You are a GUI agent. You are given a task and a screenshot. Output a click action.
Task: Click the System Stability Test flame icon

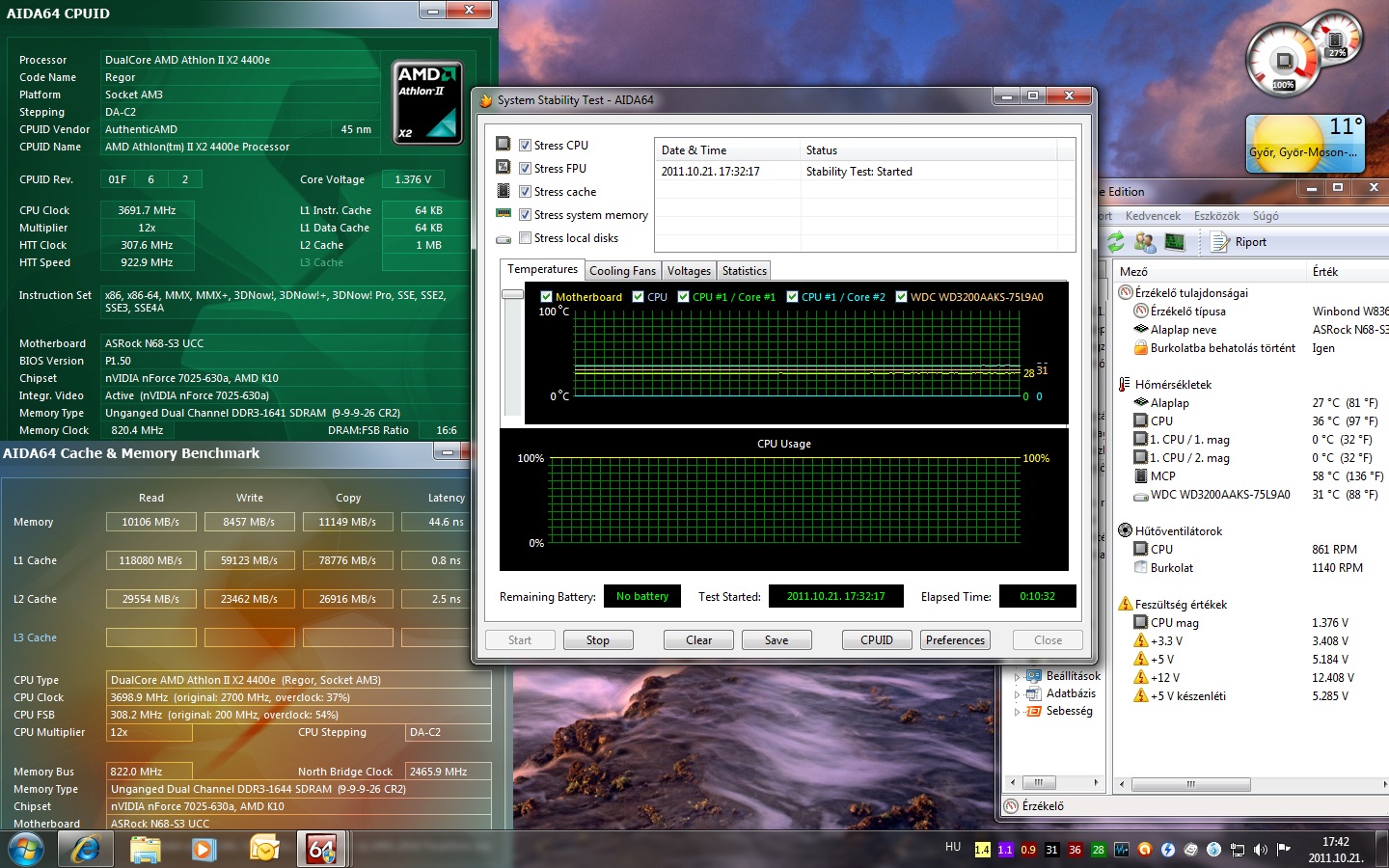(x=486, y=100)
